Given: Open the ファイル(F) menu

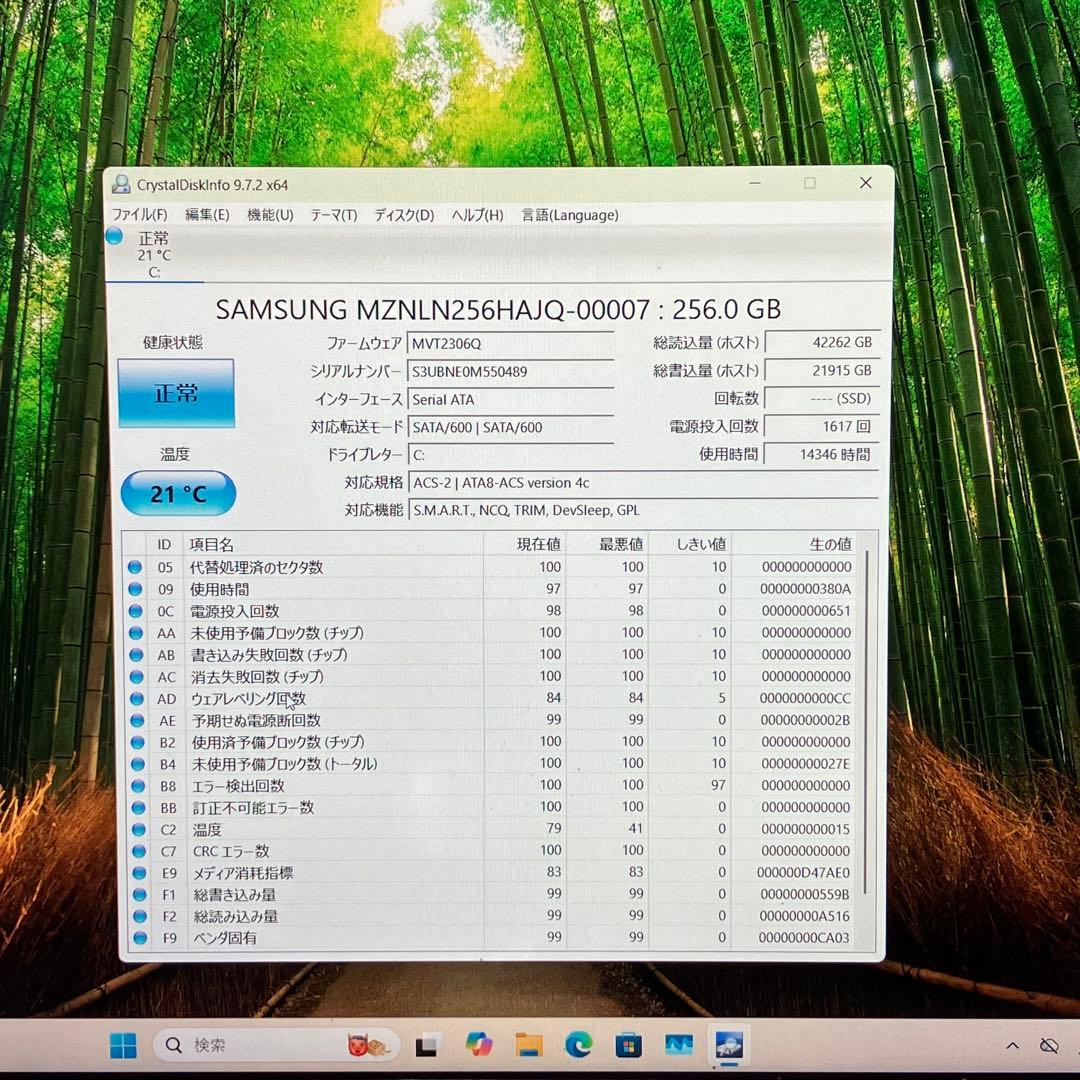Looking at the screenshot, I should point(139,215).
